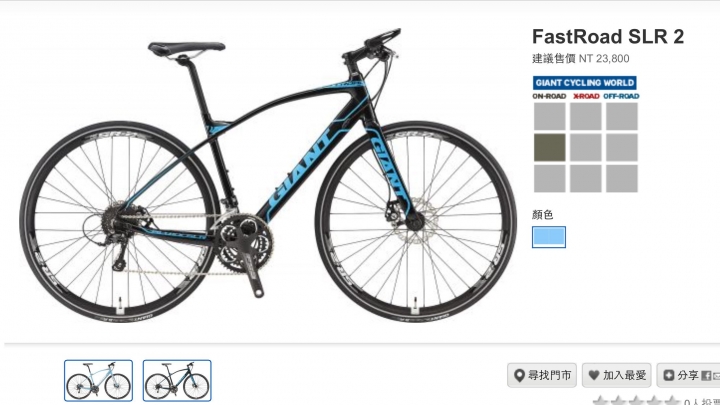
Task: Click the GIANT CYCLING WORLD banner
Action: (x=585, y=83)
